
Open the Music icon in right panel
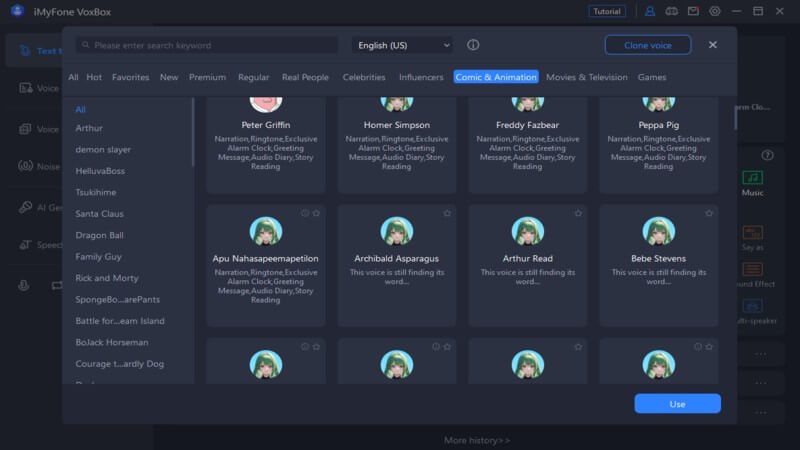click(x=753, y=178)
